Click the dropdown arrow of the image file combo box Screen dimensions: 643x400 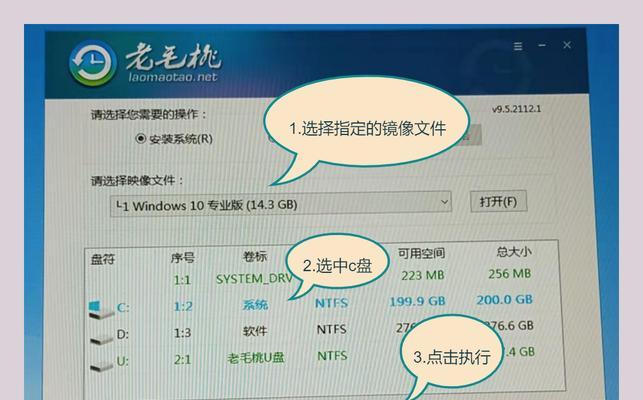tap(444, 202)
